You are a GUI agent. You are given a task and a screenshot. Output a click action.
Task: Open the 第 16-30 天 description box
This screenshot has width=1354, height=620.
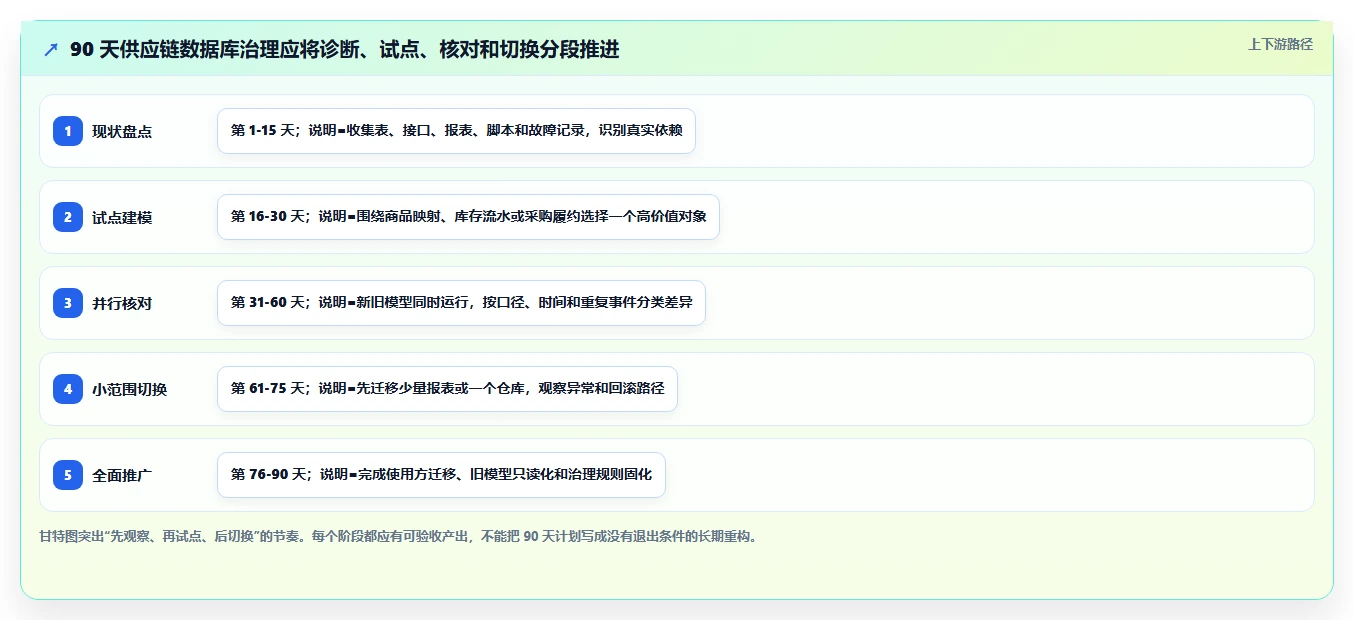click(x=468, y=217)
